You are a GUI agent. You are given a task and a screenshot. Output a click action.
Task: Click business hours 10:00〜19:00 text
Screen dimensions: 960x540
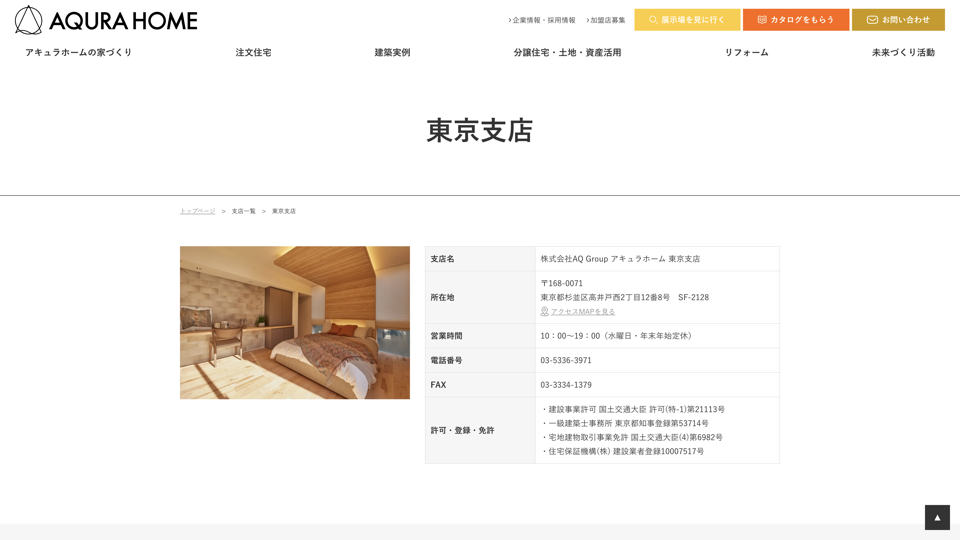tap(616, 336)
